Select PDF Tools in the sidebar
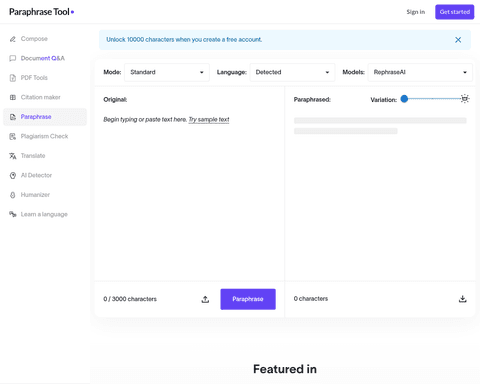 click(x=34, y=78)
